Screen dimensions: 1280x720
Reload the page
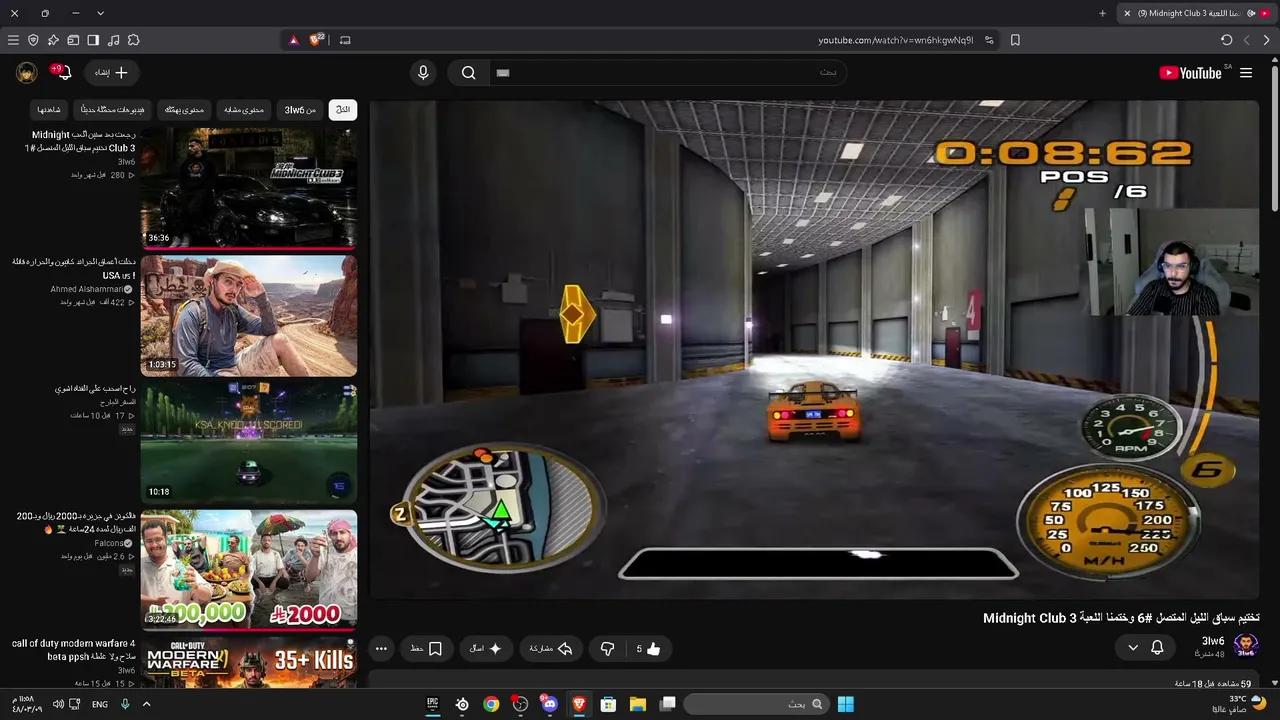(x=1226, y=40)
